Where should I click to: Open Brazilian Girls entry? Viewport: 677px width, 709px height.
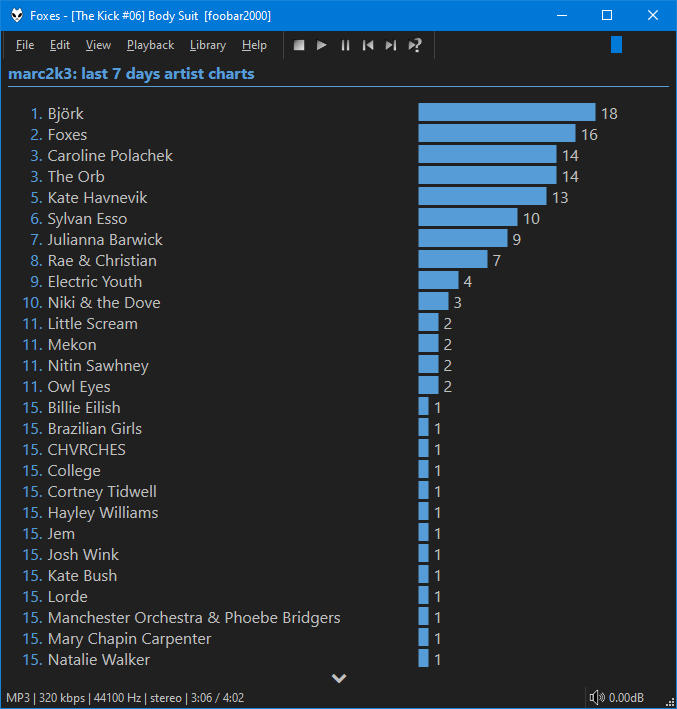click(95, 429)
